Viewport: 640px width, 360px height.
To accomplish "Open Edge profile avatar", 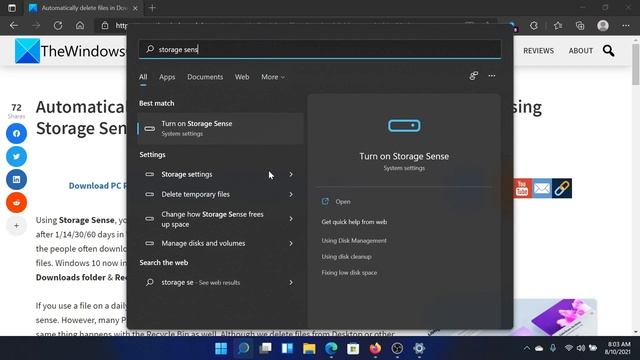I will (603, 25).
